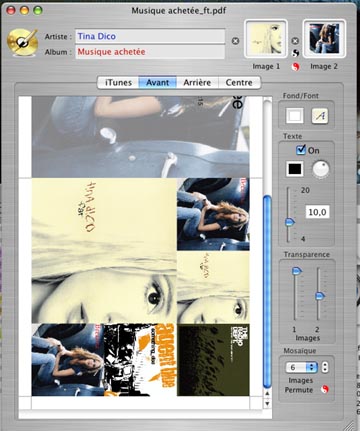Click the orange and black album tile in the mosaic
Screen dimensions: 360x431
pos(140,360)
